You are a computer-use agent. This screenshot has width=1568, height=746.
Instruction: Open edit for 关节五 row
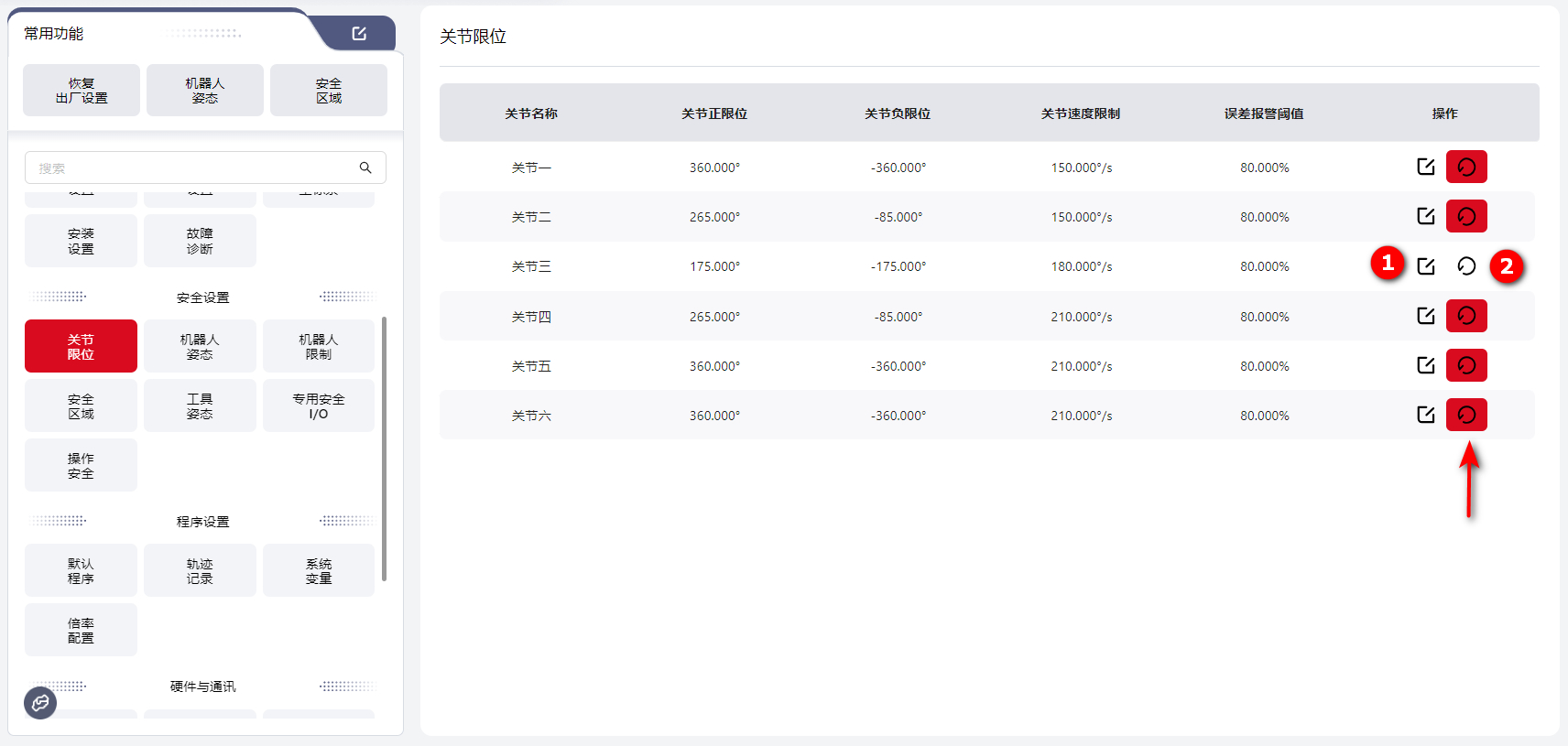pos(1425,365)
